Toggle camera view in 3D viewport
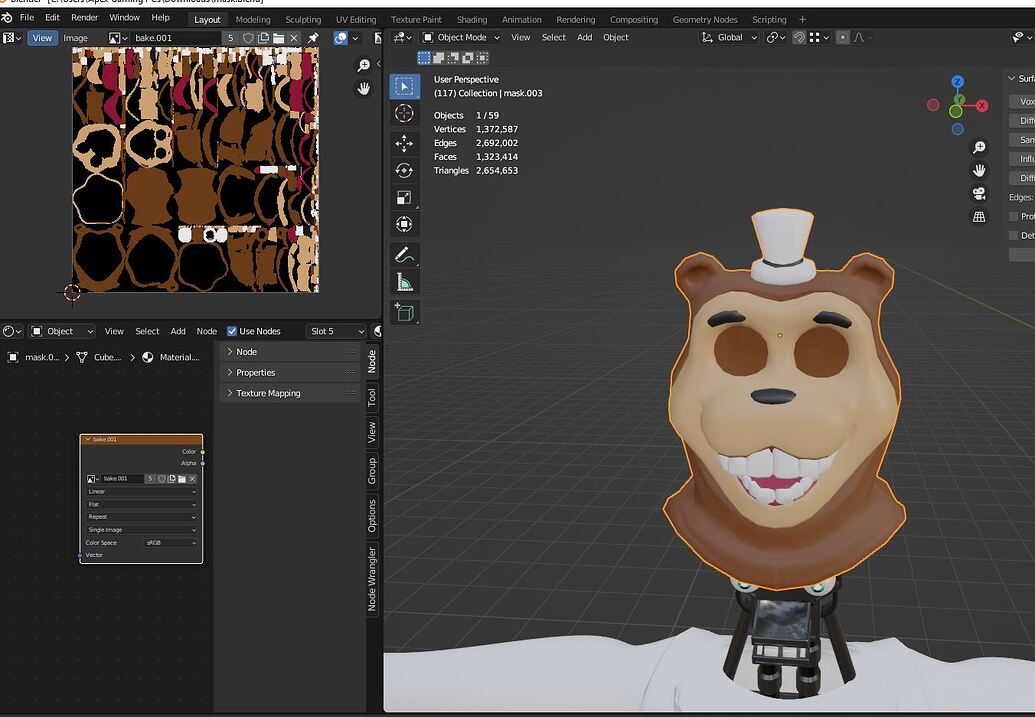 coord(979,193)
